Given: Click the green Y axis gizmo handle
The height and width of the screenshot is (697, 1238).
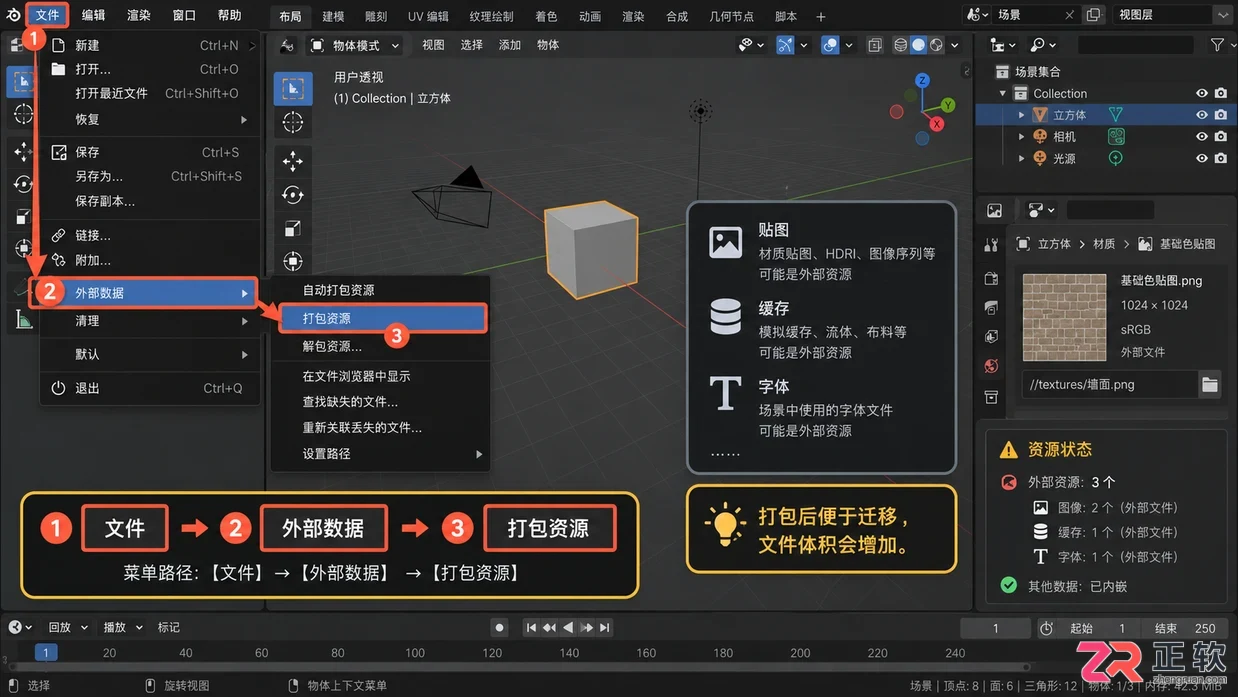Looking at the screenshot, I should tap(950, 105).
